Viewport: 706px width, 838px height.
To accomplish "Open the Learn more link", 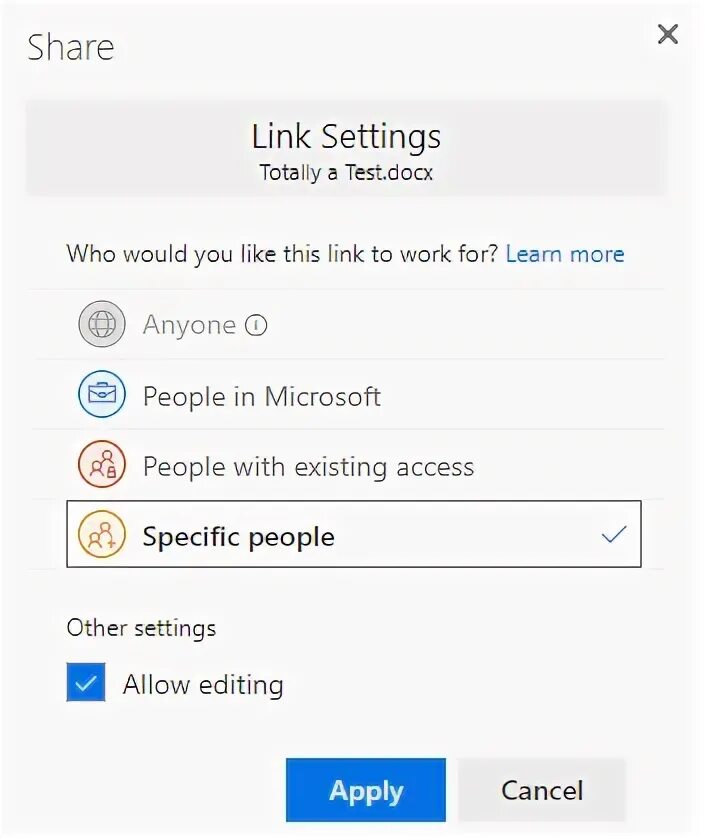I will 565,254.
